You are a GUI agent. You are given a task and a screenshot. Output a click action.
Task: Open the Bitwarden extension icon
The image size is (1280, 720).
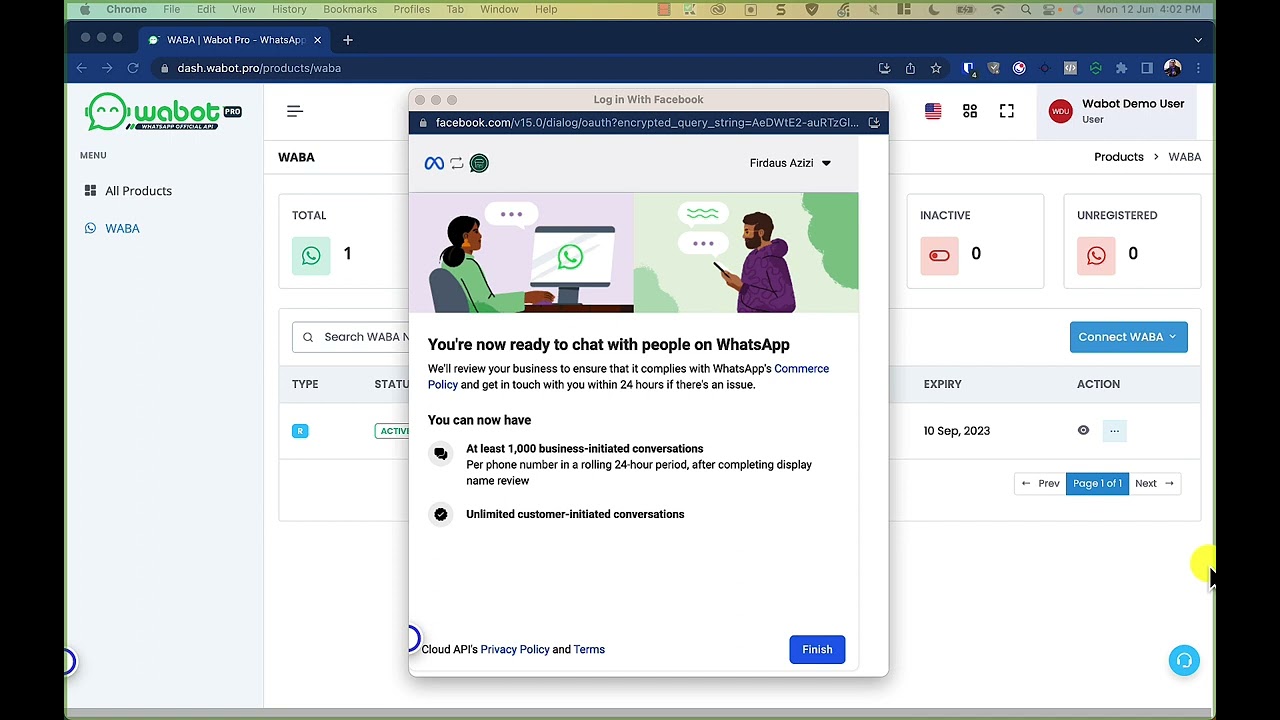[x=968, y=68]
